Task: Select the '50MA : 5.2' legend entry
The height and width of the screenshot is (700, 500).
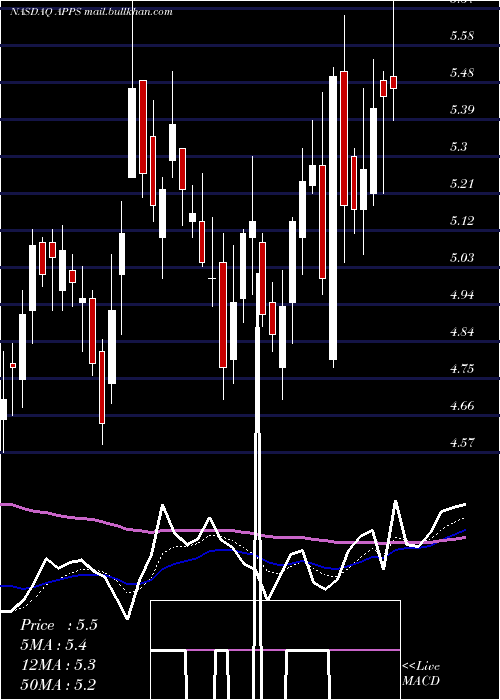Action: 58,685
